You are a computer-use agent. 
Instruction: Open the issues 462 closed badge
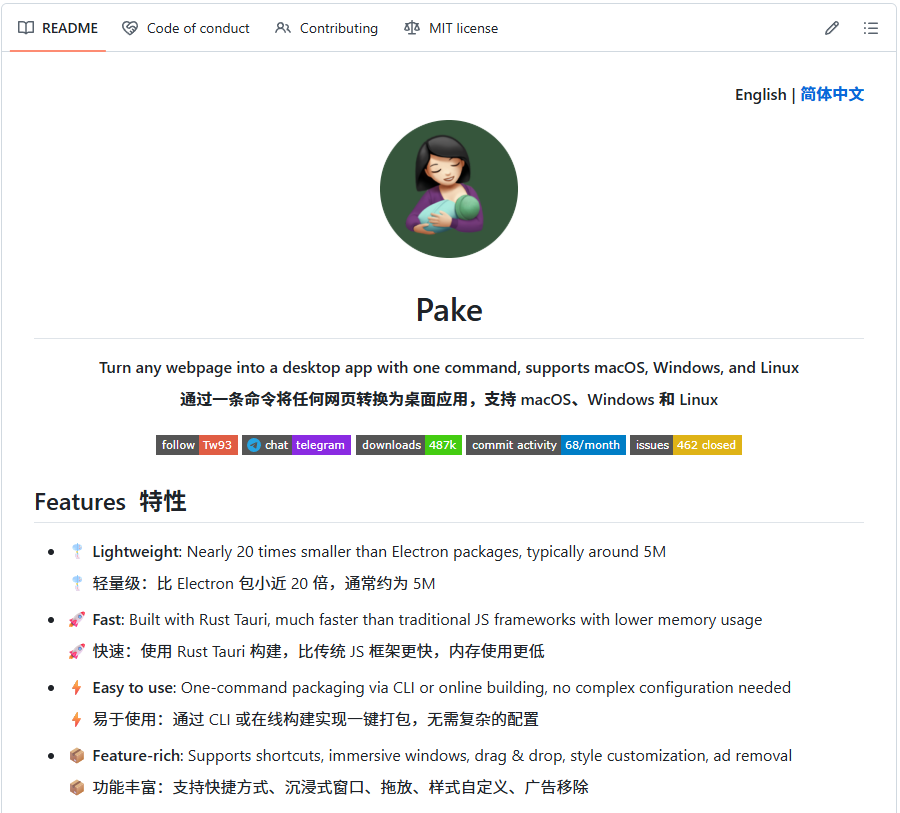[685, 445]
